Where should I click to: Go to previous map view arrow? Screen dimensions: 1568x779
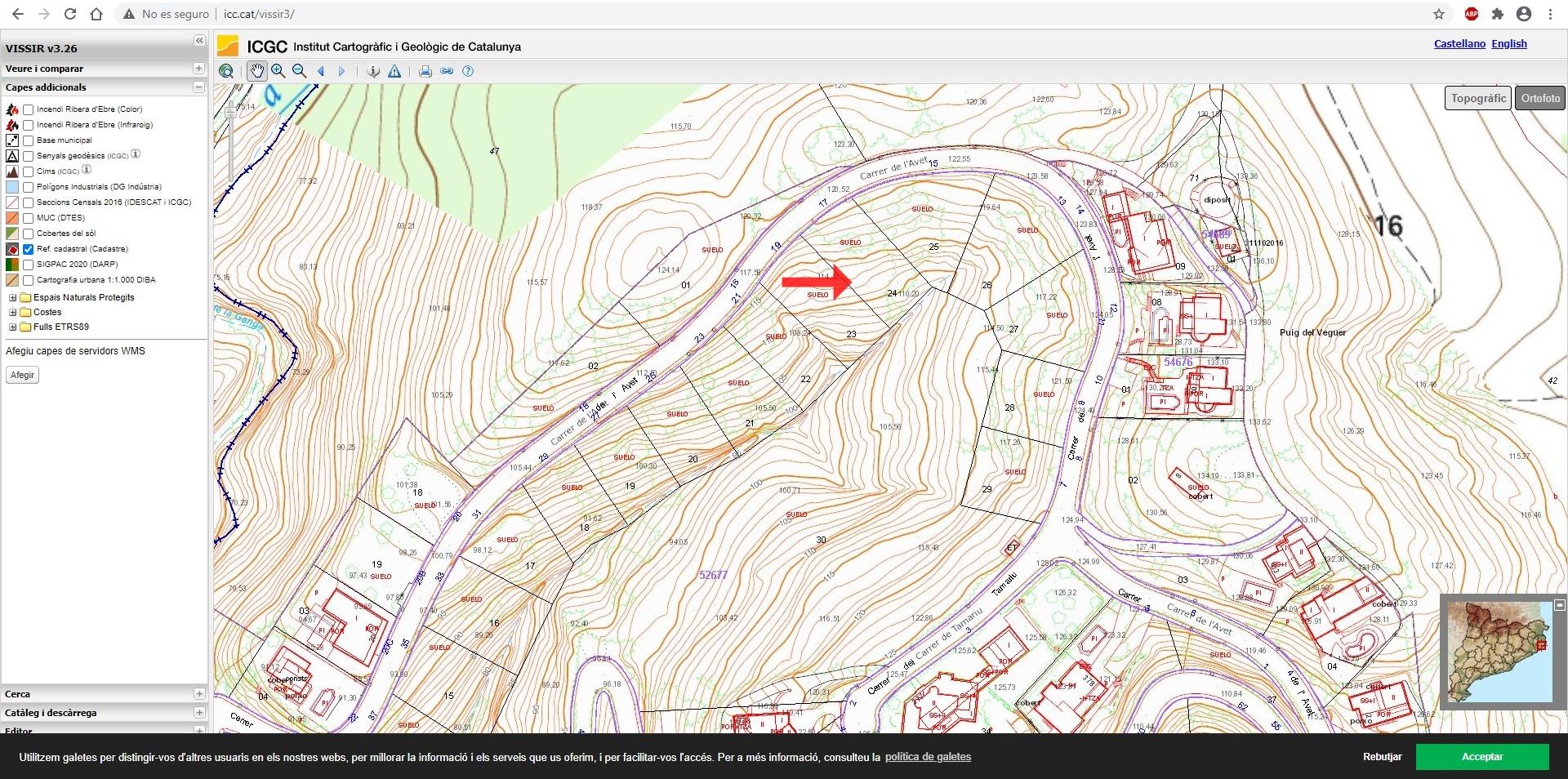(x=321, y=71)
